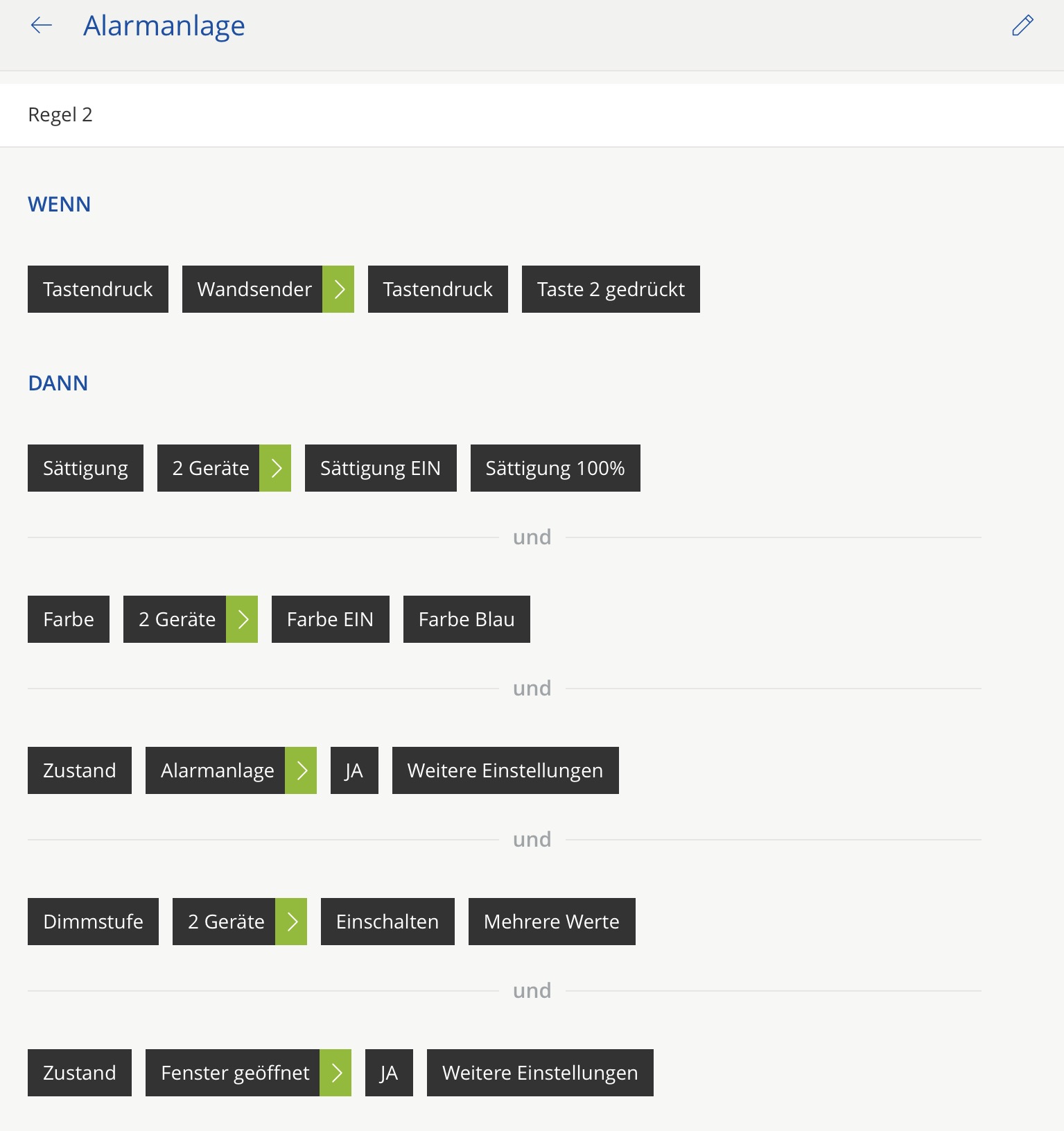This screenshot has height=1131, width=1064.
Task: Toggle the JA state for Fenster geöffnet
Action: coord(389,1073)
